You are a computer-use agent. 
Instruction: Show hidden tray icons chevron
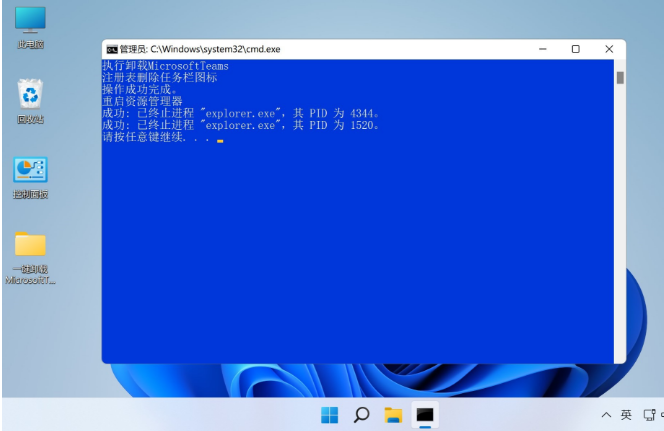pyautogui.click(x=606, y=415)
